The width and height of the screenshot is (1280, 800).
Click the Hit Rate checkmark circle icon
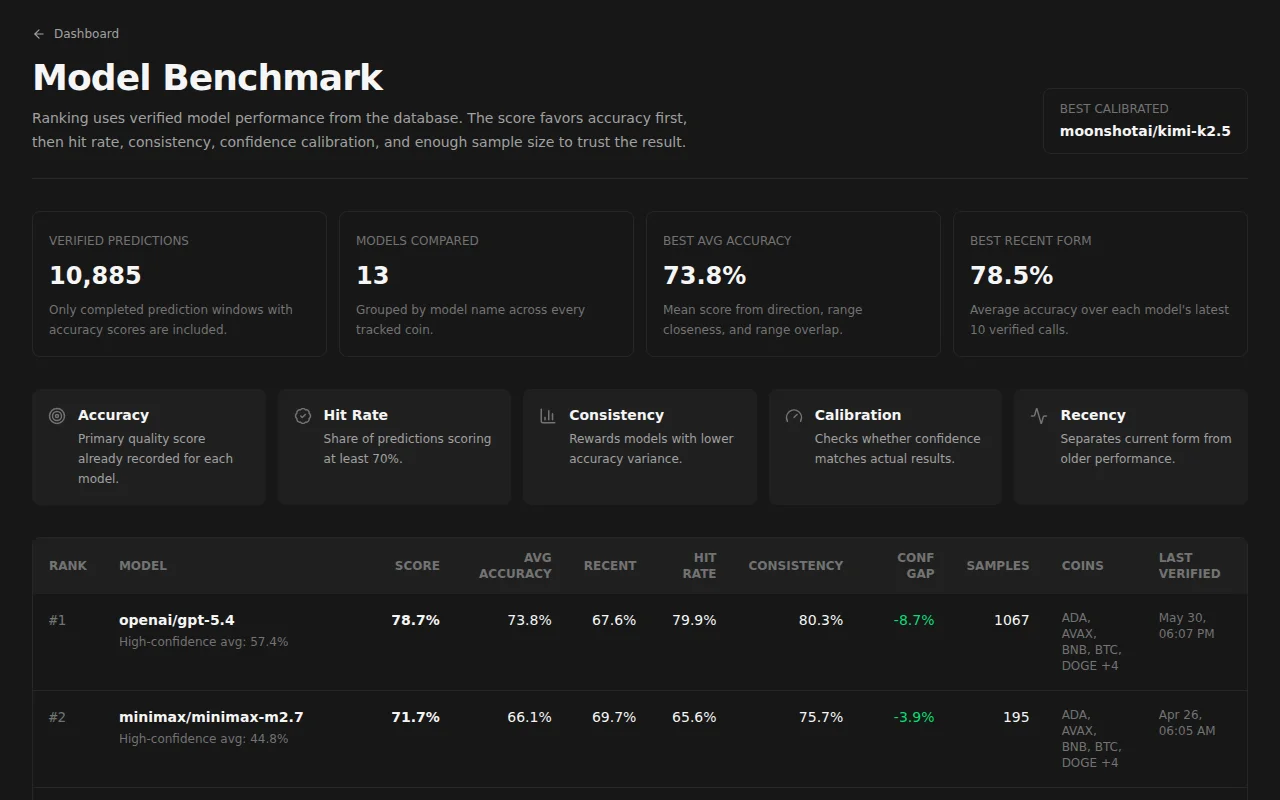pos(303,416)
